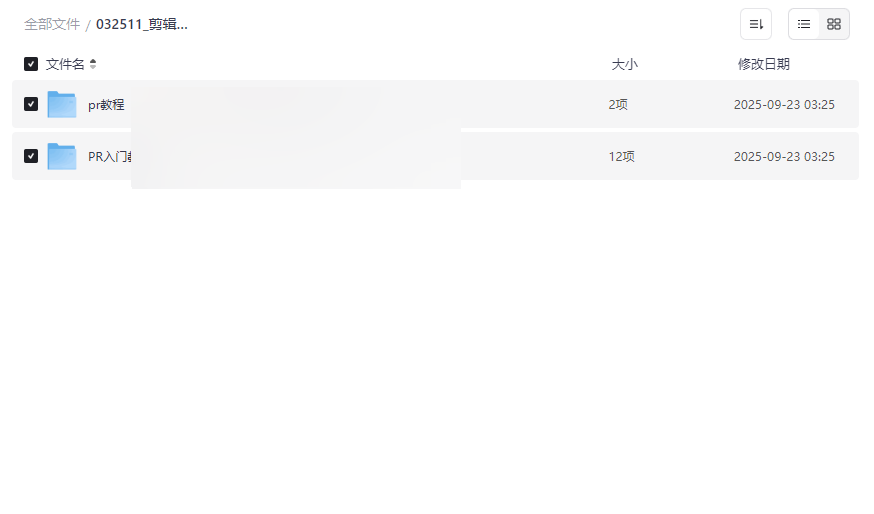Go back to 全部文件 in breadcrumb

coord(52,24)
